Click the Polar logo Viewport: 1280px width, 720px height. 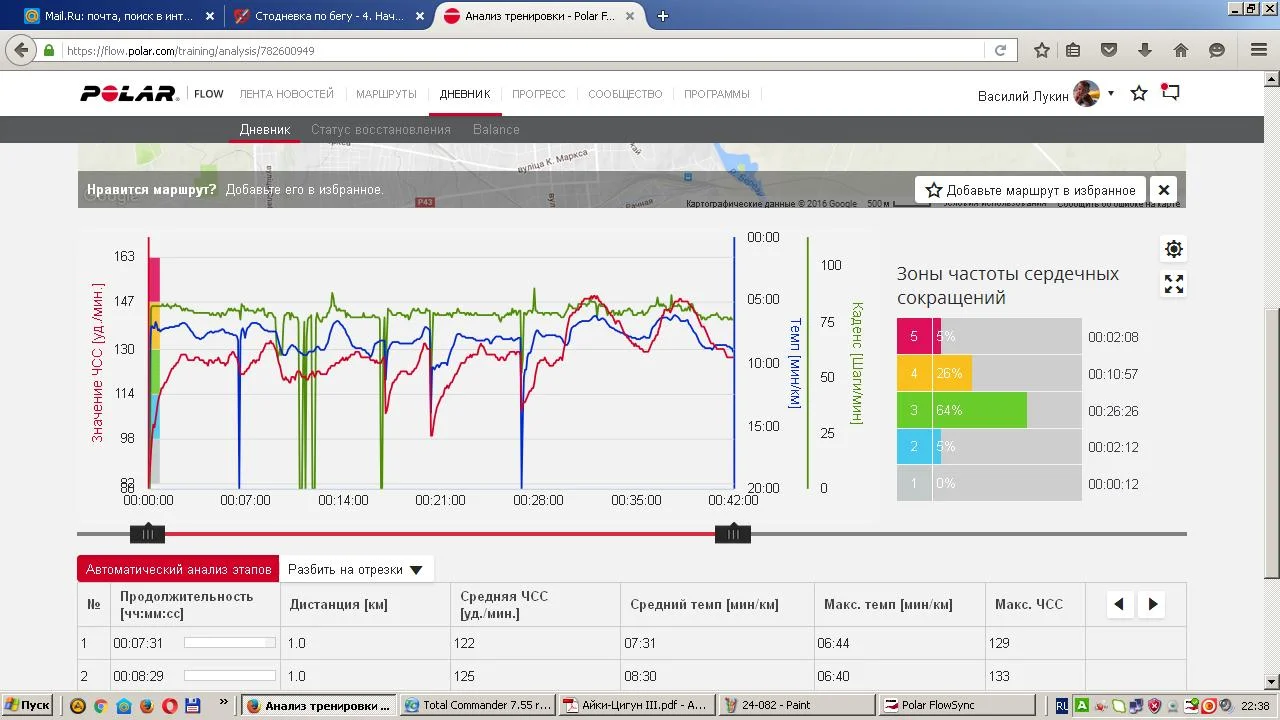pyautogui.click(x=129, y=94)
